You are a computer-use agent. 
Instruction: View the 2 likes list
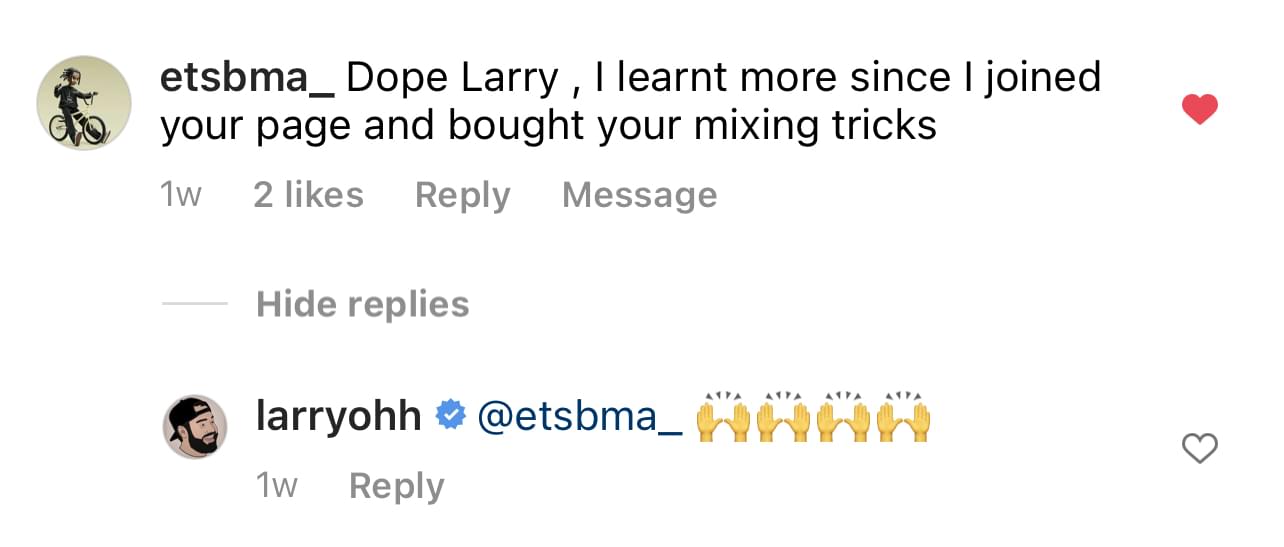308,195
